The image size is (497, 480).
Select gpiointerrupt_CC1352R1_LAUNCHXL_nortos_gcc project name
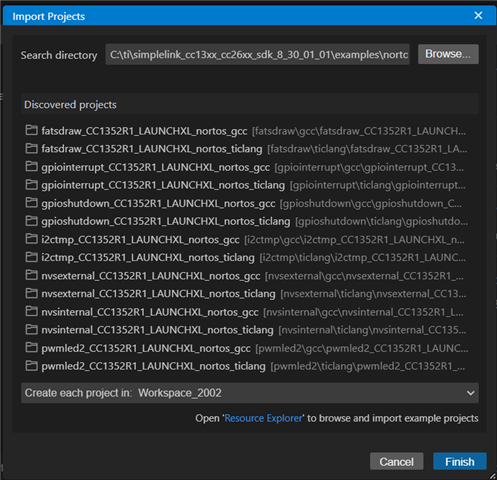pos(156,167)
